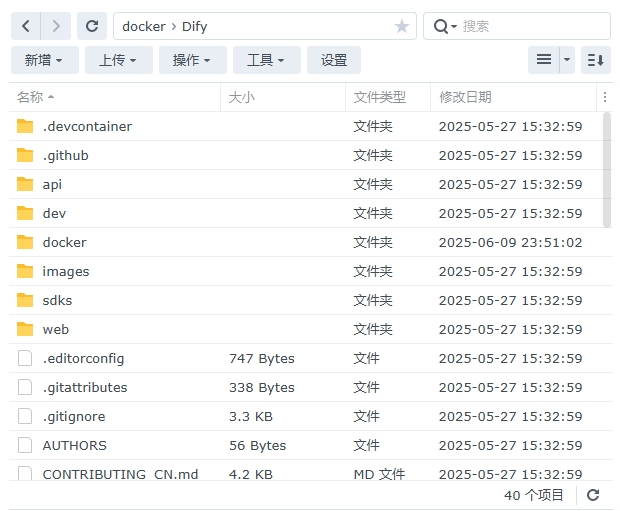Select the CONTRIBUTING_CN.md file name

tap(120, 474)
